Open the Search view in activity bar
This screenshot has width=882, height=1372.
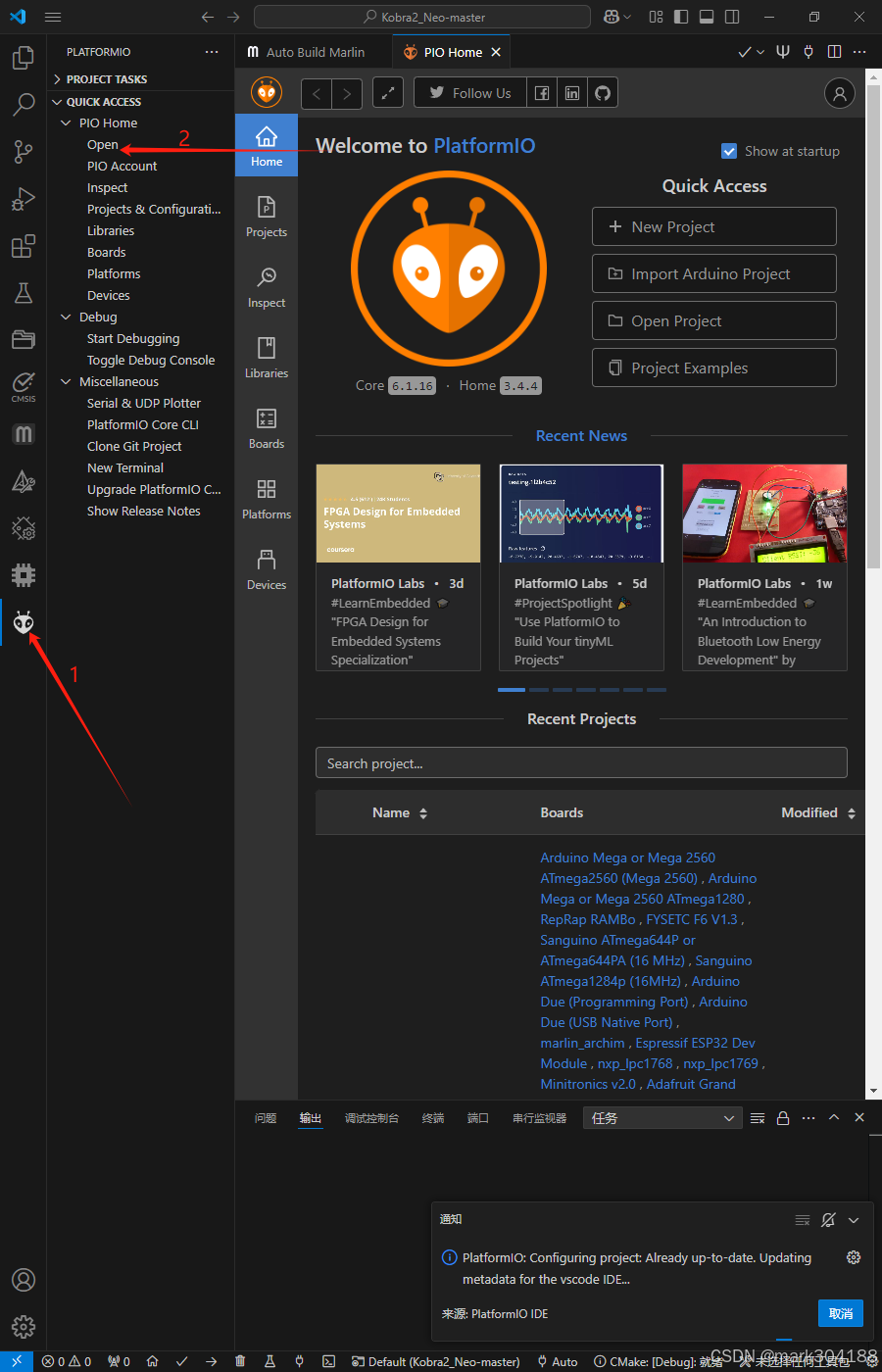[x=23, y=104]
